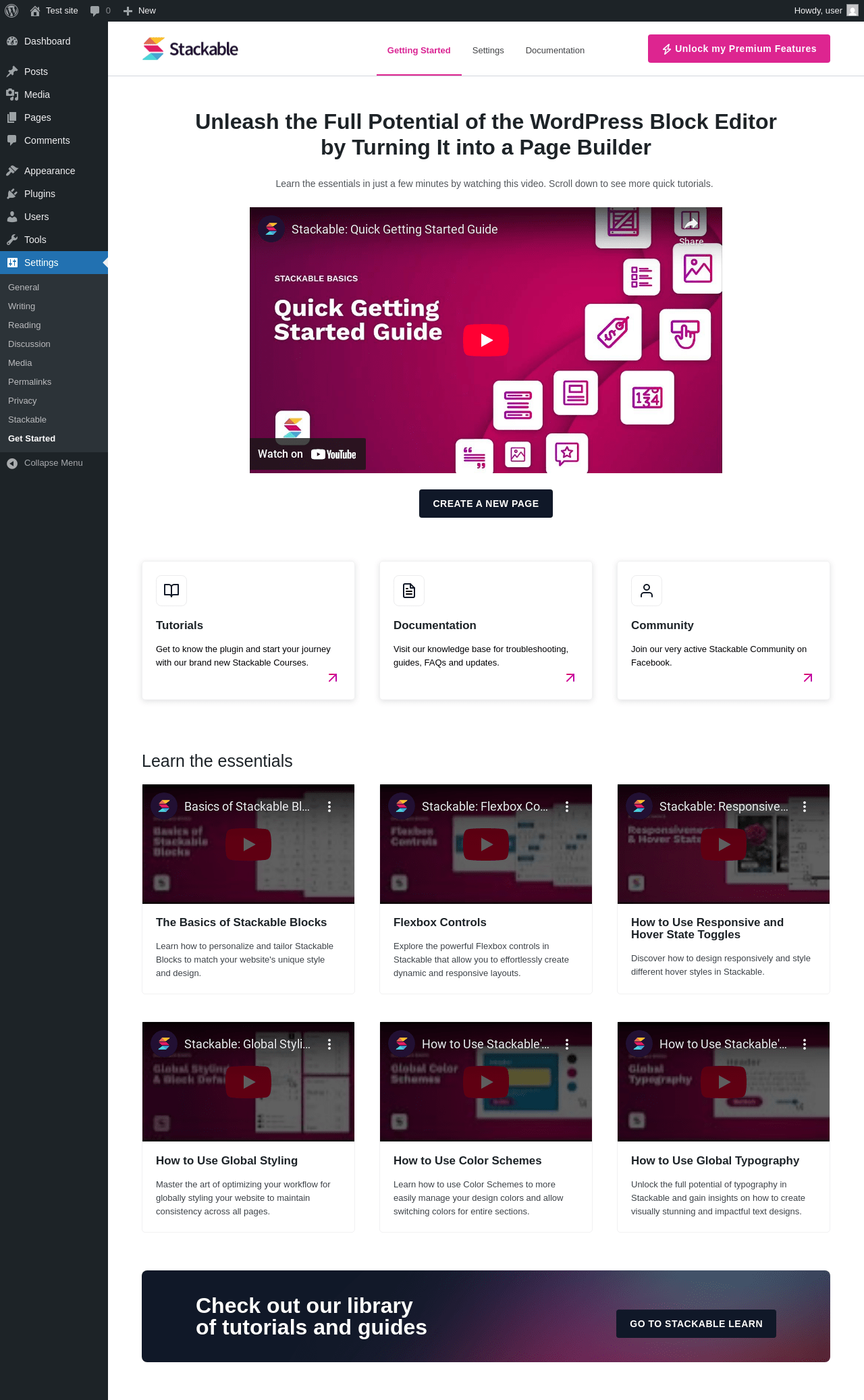Click the Create a New Page button
Screen dimensions: 864x1400
[486, 504]
